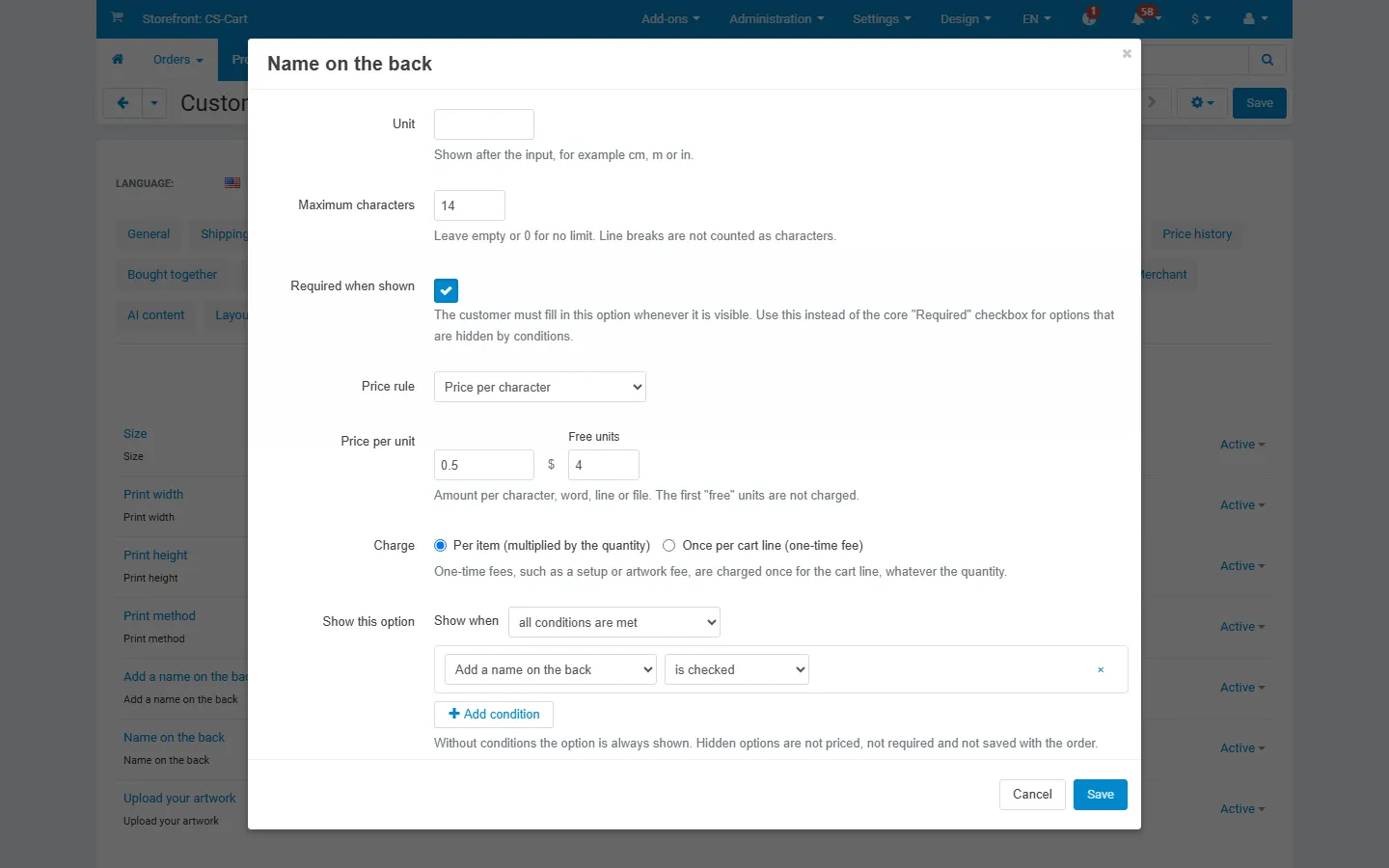Image resolution: width=1389 pixels, height=868 pixels.
Task: Open the Settings menu
Action: 882,18
